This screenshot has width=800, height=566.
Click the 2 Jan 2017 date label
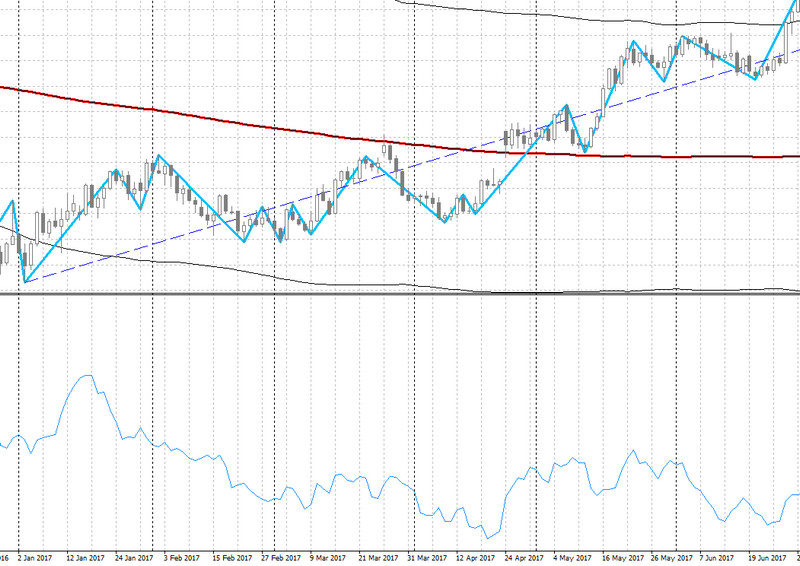pyautogui.click(x=35, y=558)
